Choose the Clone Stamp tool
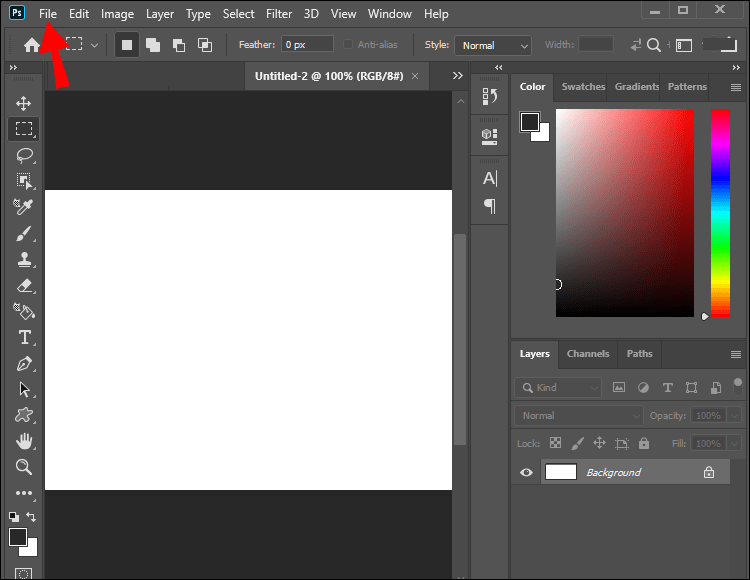The image size is (750, 580). coord(23,259)
